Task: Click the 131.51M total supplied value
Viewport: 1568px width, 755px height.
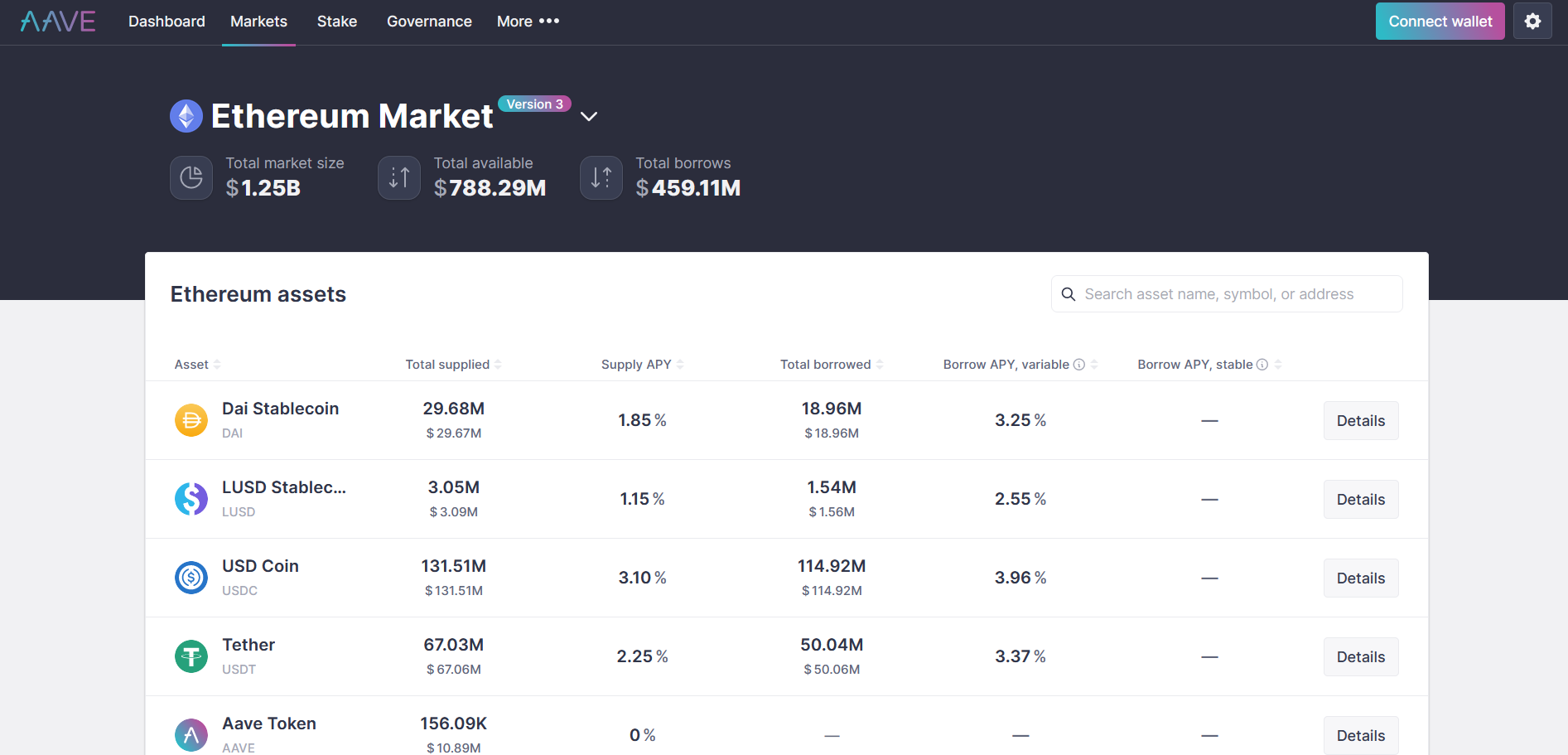Action: (453, 566)
